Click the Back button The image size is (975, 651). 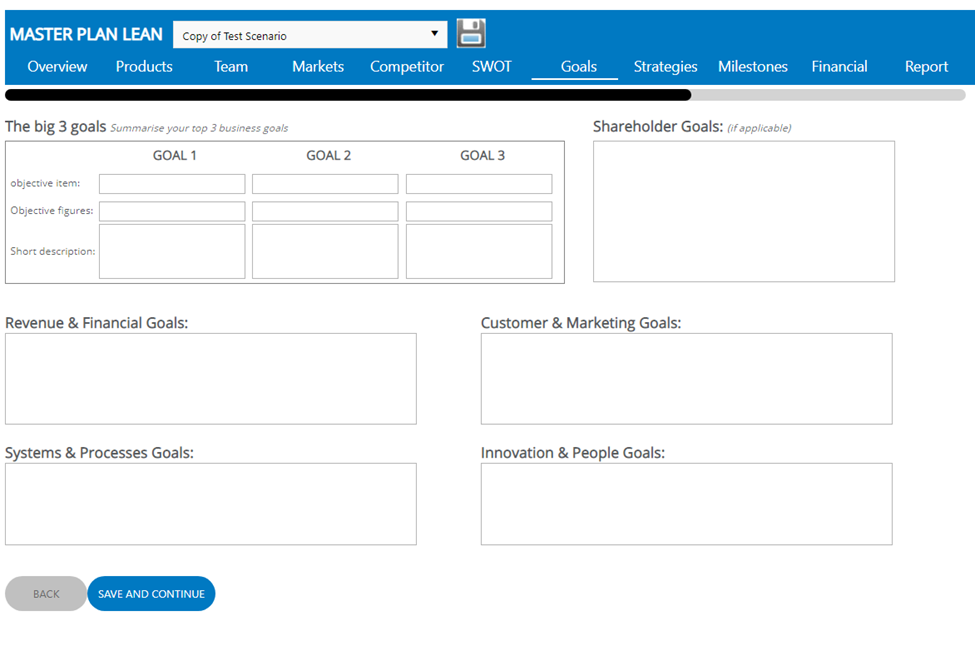pos(46,594)
